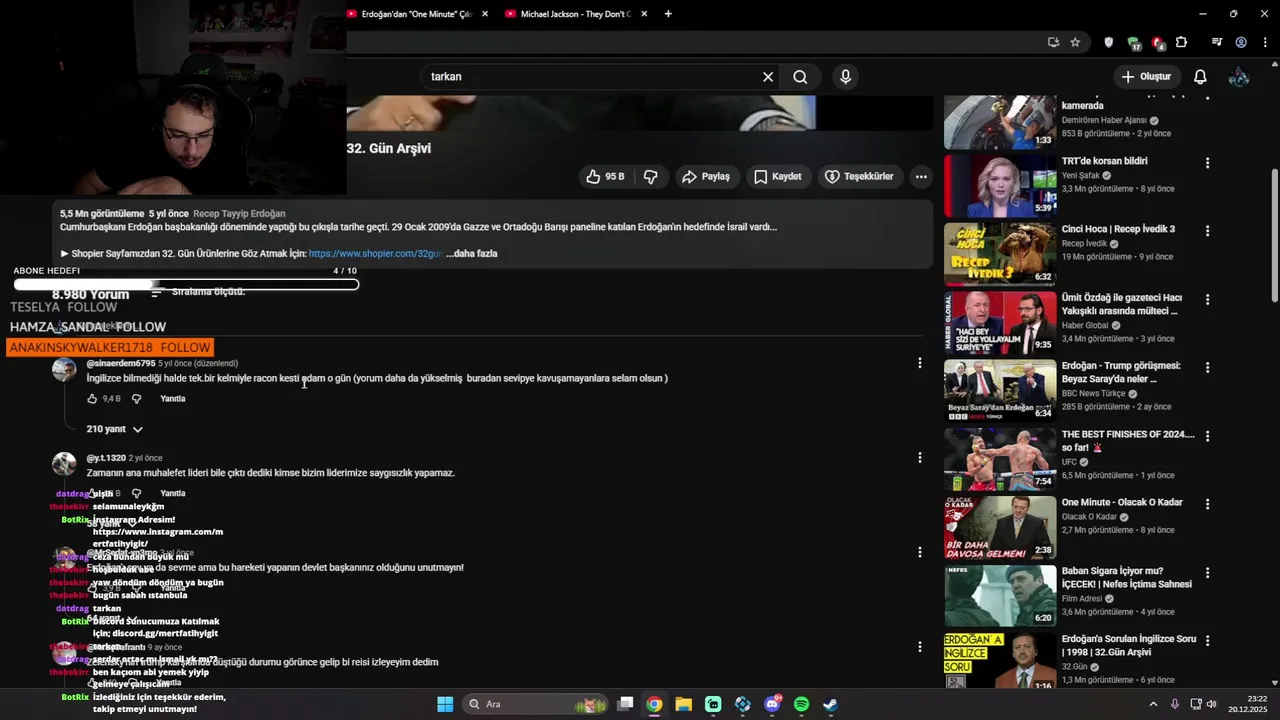Open options for sinaerdem6795's comment
This screenshot has height=720, width=1280.
click(x=920, y=363)
